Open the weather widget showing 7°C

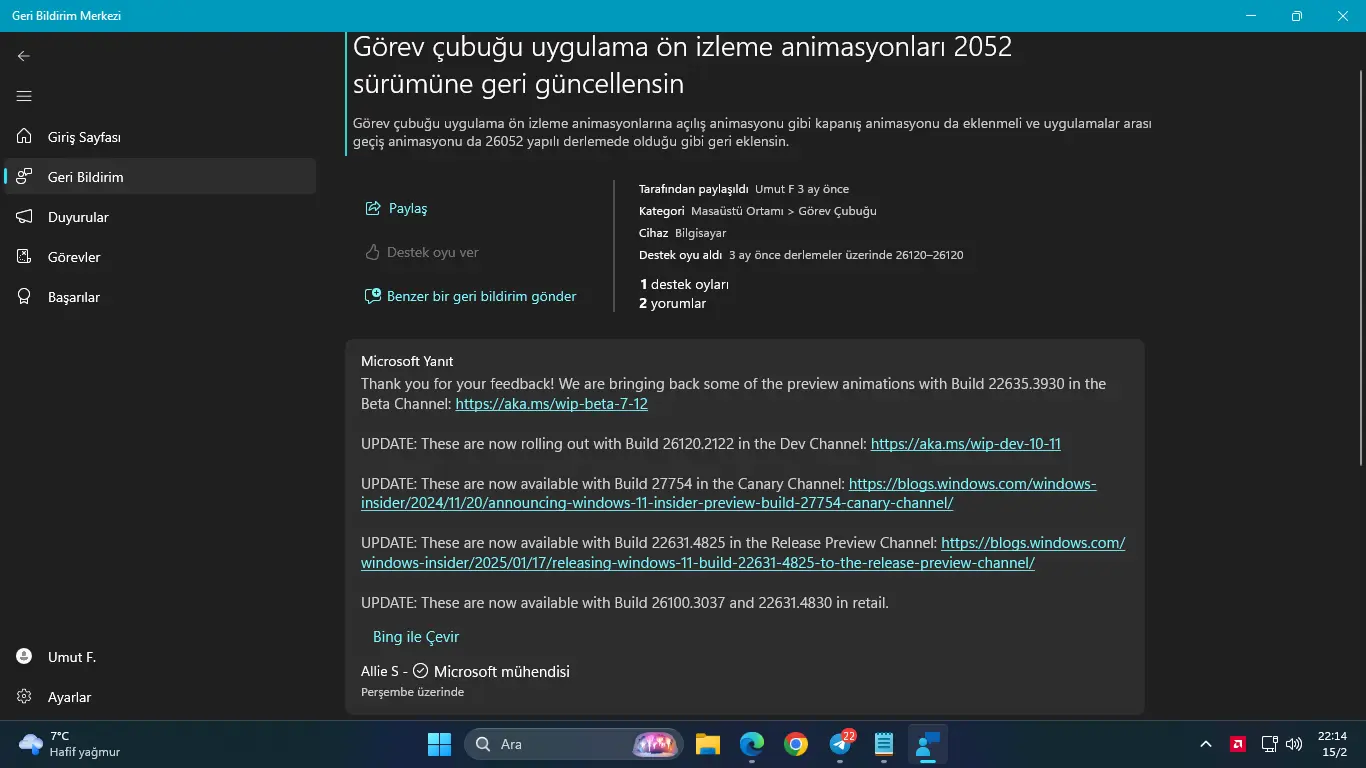(x=70, y=744)
